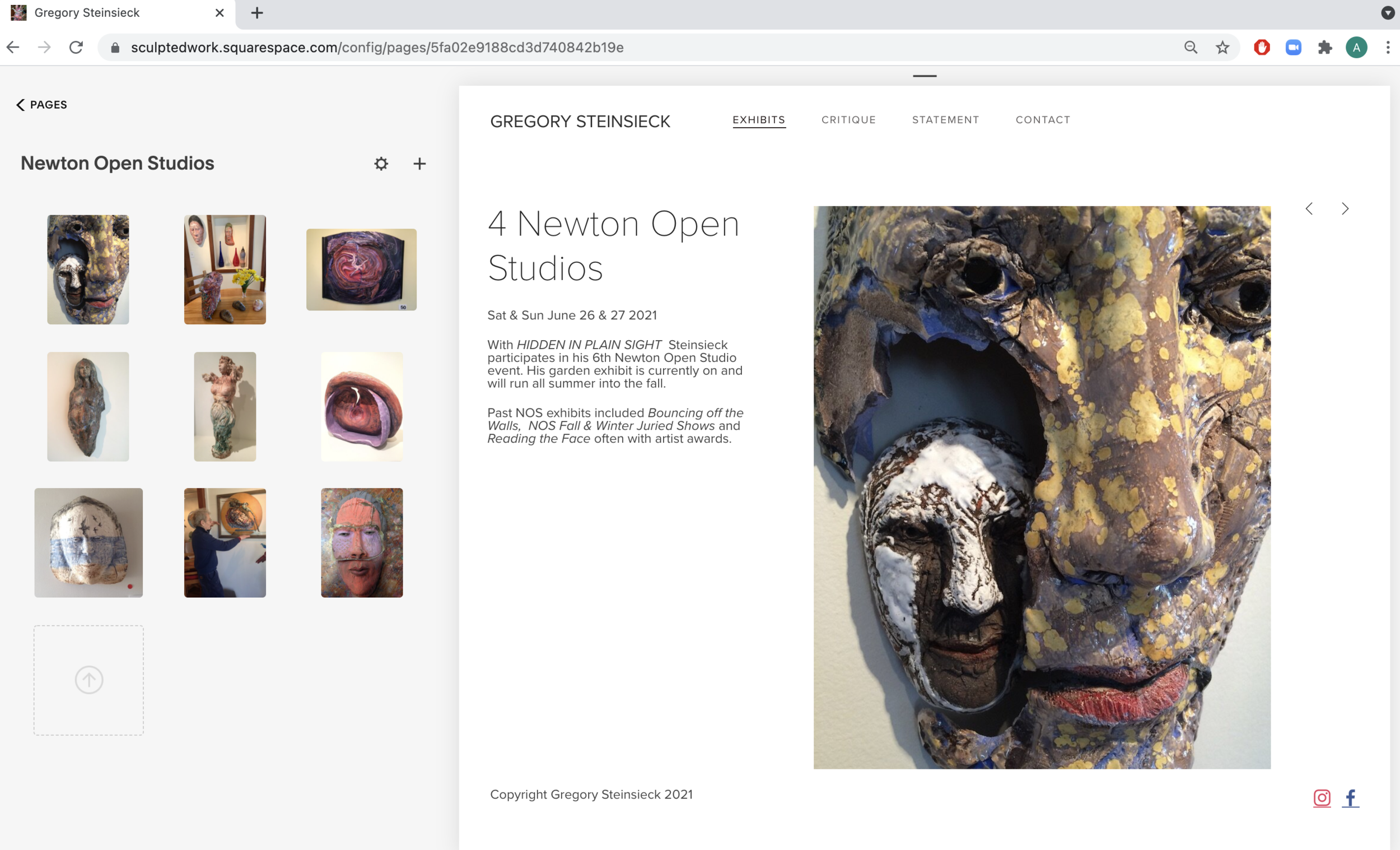Open the Exhibits nav item
The height and width of the screenshot is (850, 1400).
[759, 120]
